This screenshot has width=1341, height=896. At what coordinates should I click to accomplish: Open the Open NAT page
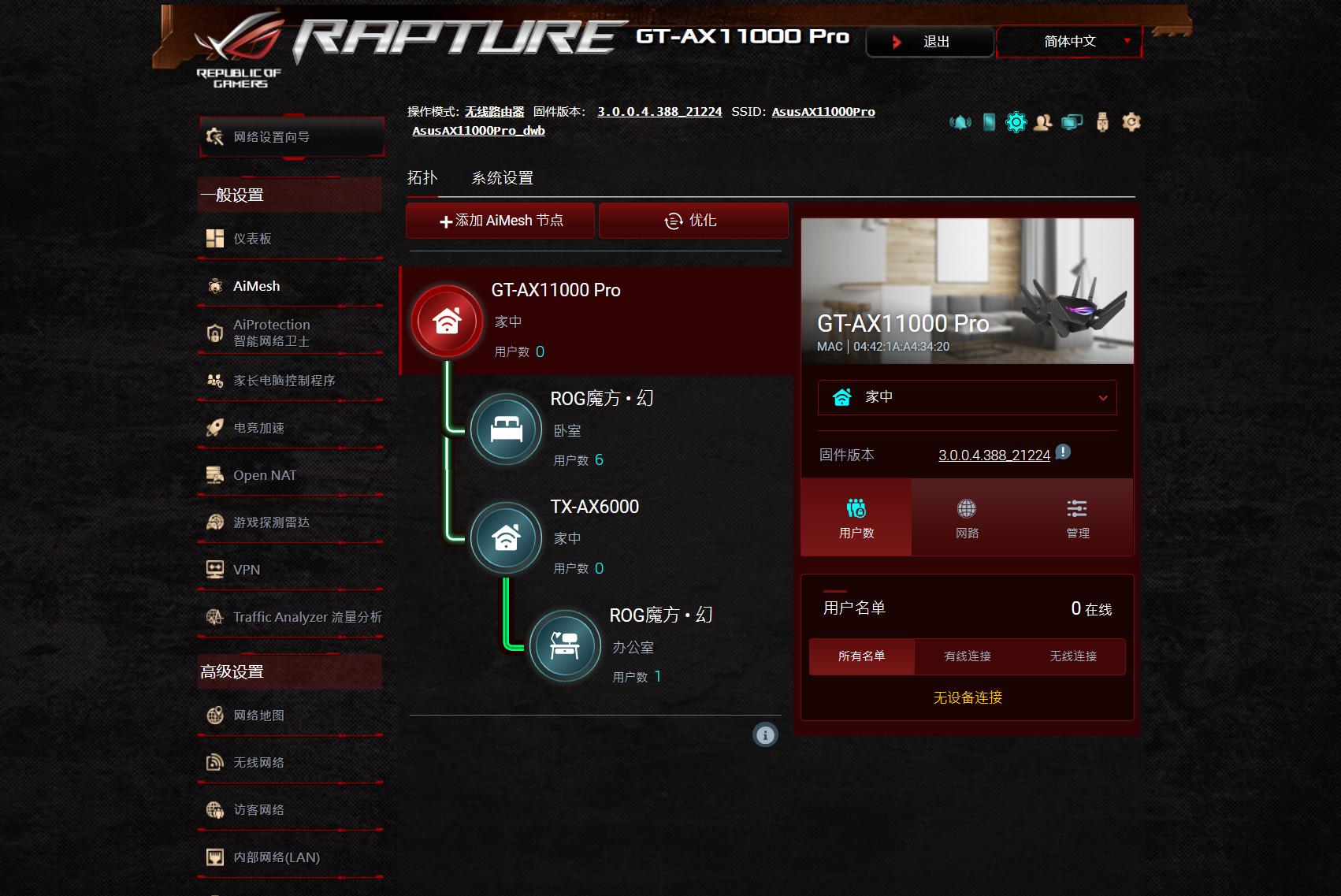click(290, 475)
